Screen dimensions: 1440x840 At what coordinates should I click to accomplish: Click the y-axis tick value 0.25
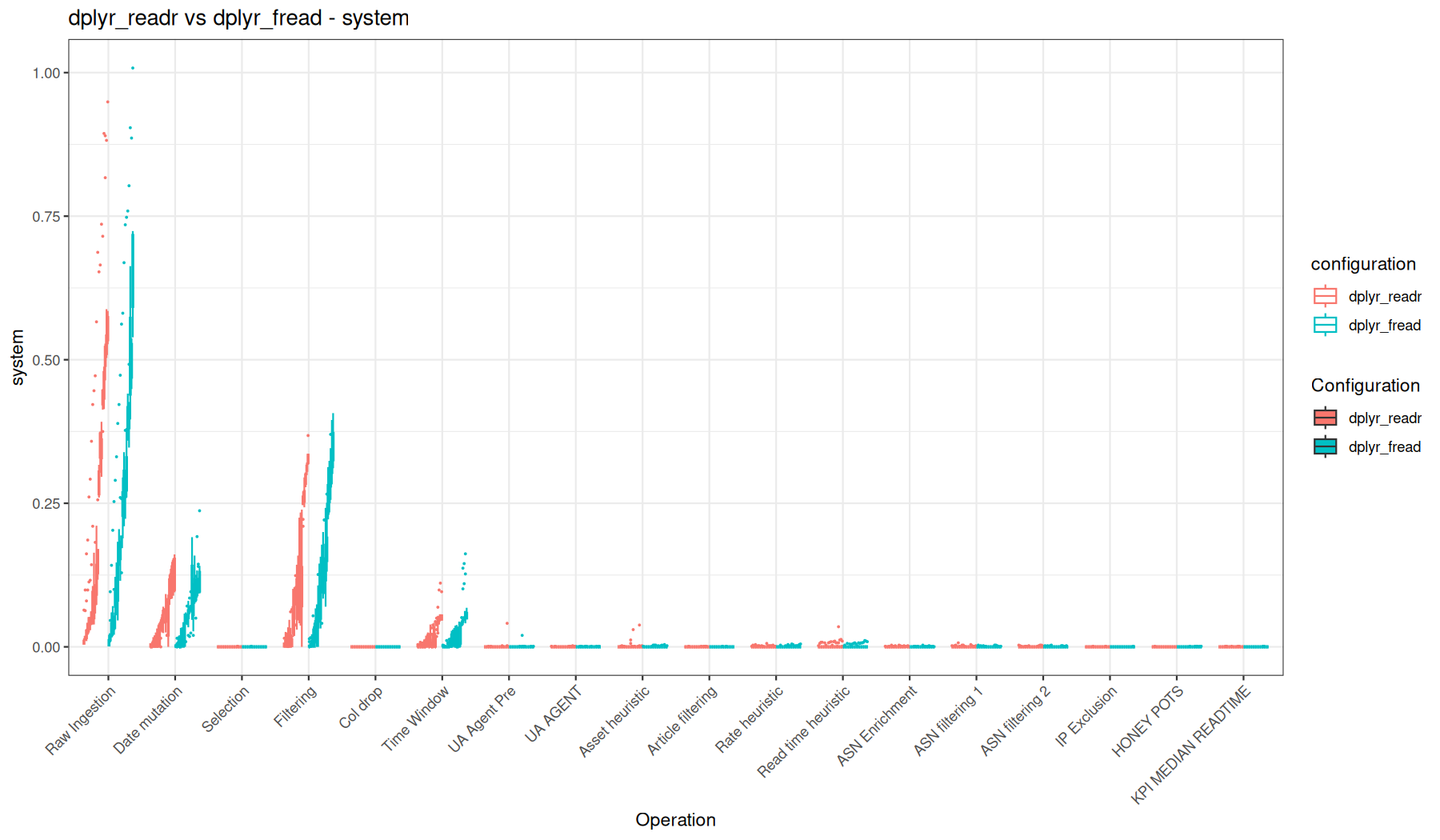[46, 503]
